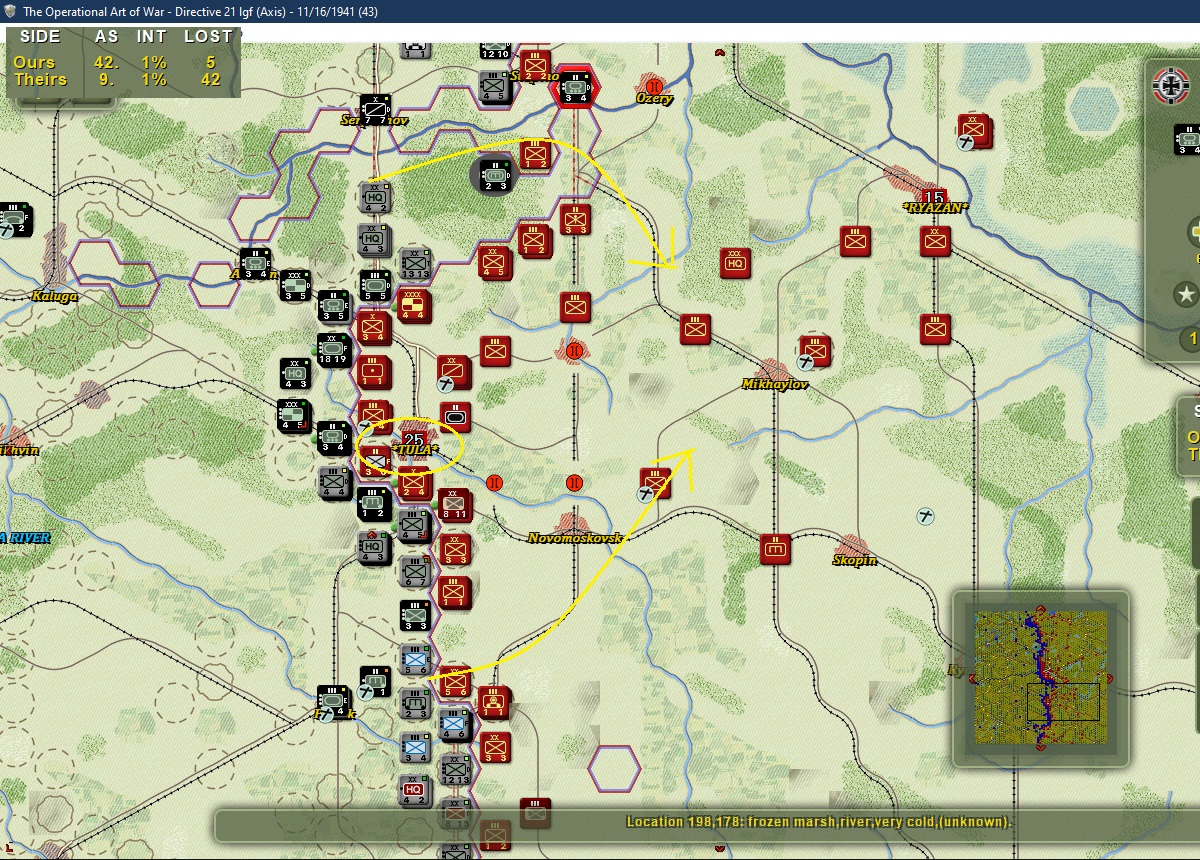Click the viewport rectangle in the minimap
The height and width of the screenshot is (860, 1200).
1063,702
